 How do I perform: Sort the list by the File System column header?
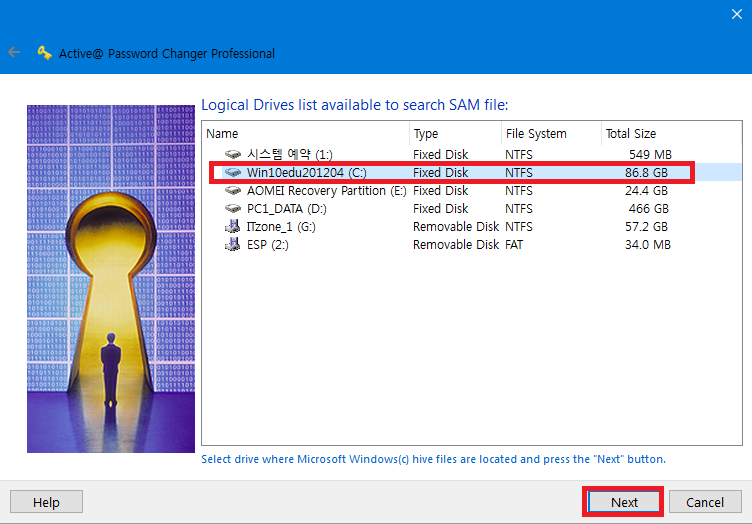click(552, 133)
